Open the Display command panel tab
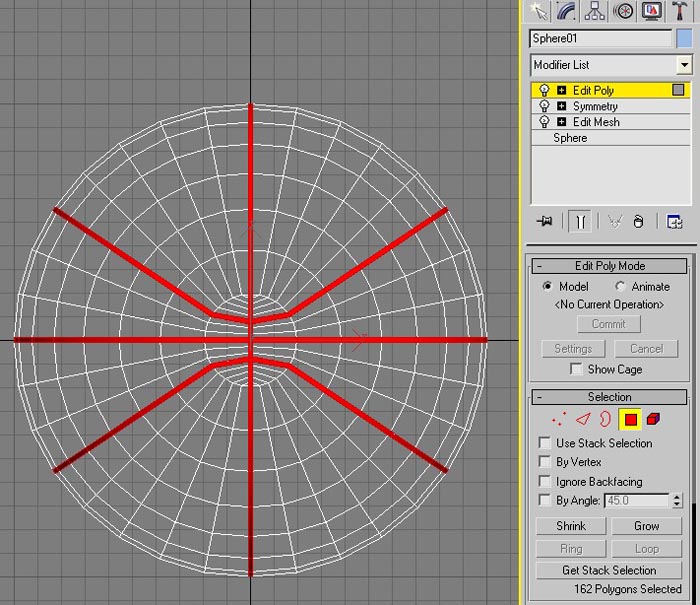 point(651,11)
